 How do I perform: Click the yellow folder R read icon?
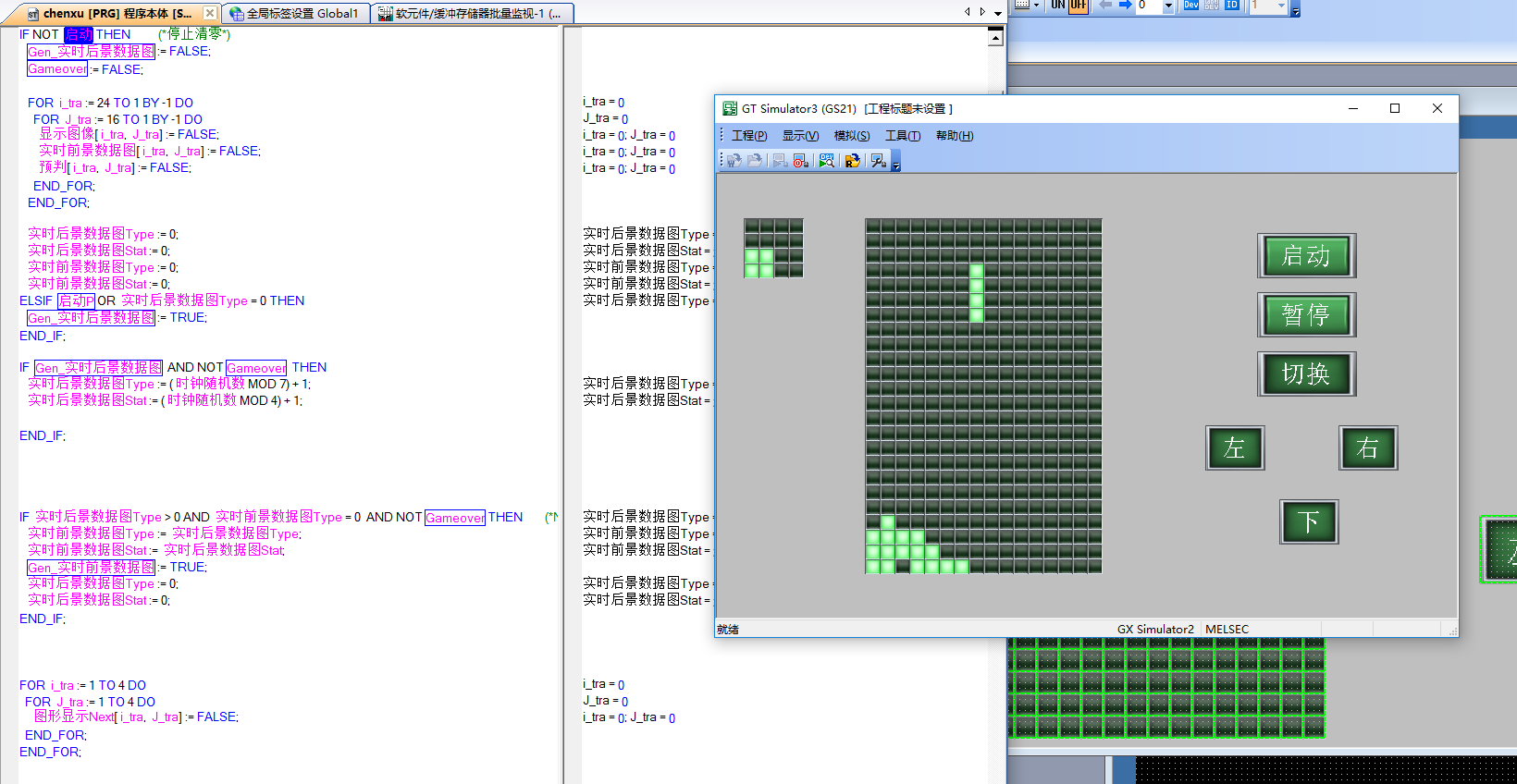tap(852, 161)
